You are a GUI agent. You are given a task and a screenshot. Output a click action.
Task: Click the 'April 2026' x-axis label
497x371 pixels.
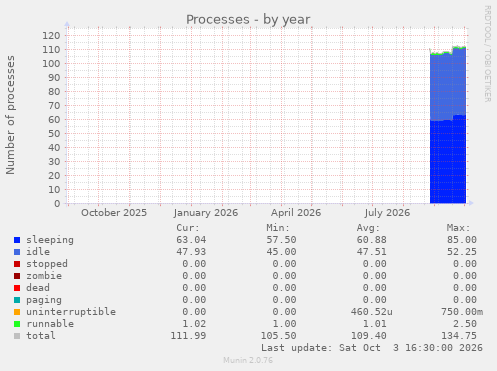coord(296,213)
